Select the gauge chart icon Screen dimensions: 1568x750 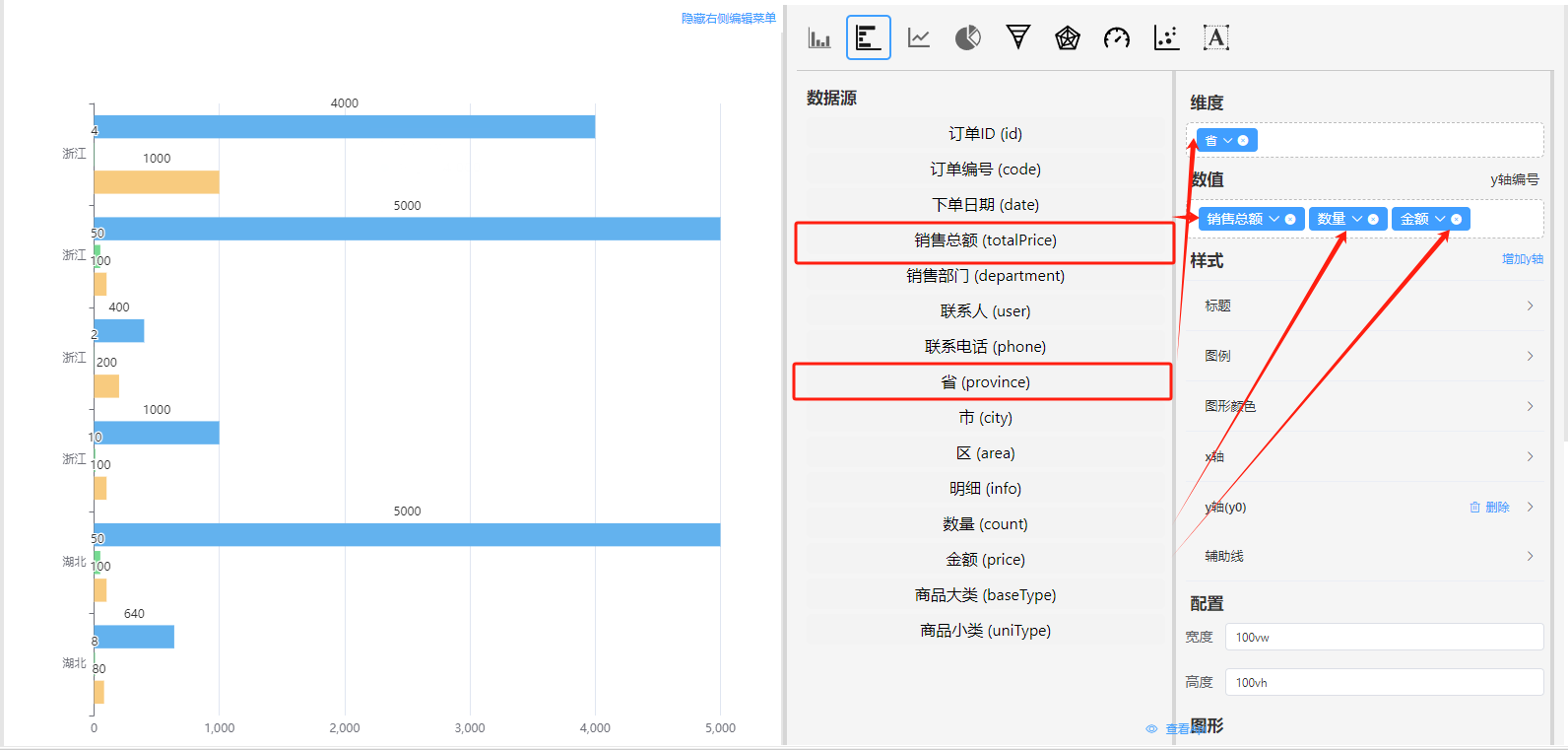pos(1117,38)
